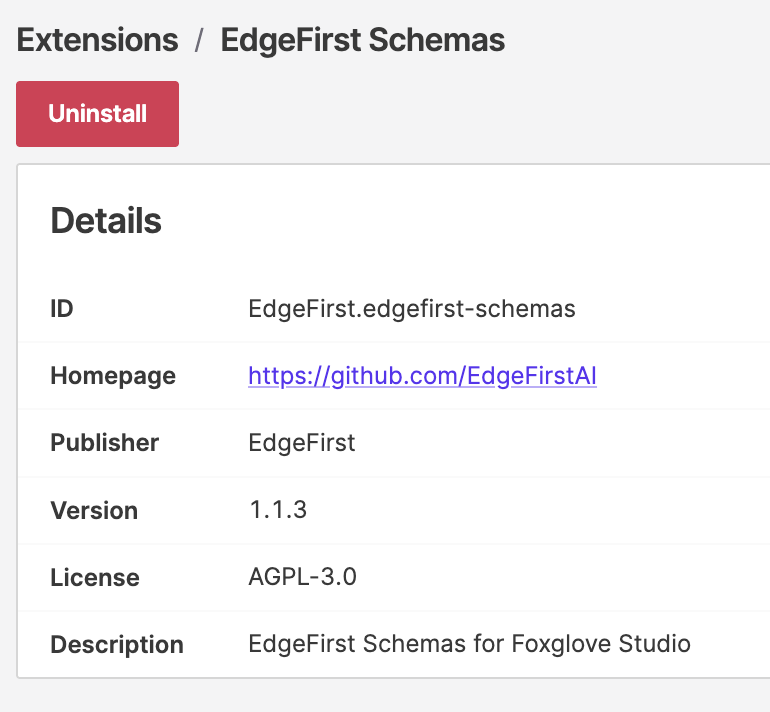Screen dimensions: 770x712
Task: Select the AGPL-3.0 license value
Action: [x=302, y=577]
